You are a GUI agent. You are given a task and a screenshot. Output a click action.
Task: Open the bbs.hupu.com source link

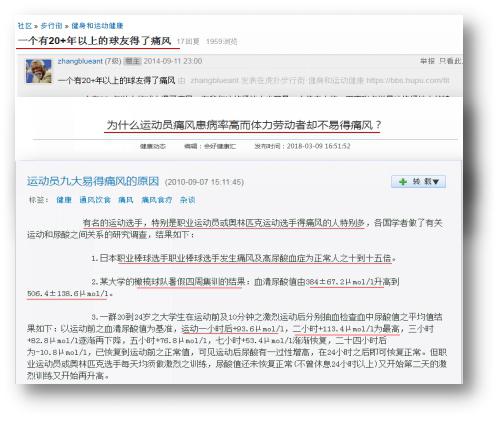point(408,80)
